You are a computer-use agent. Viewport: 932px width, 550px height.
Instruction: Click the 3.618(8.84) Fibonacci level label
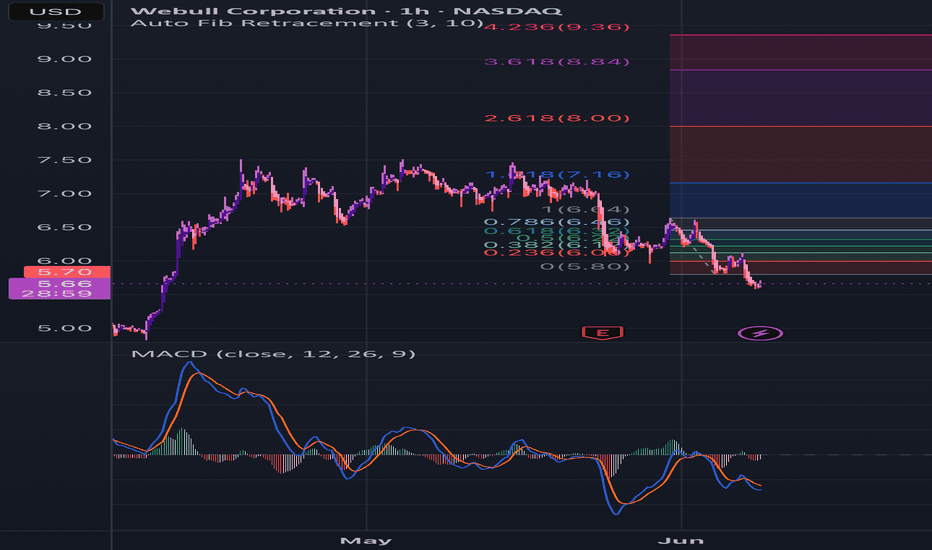click(557, 62)
